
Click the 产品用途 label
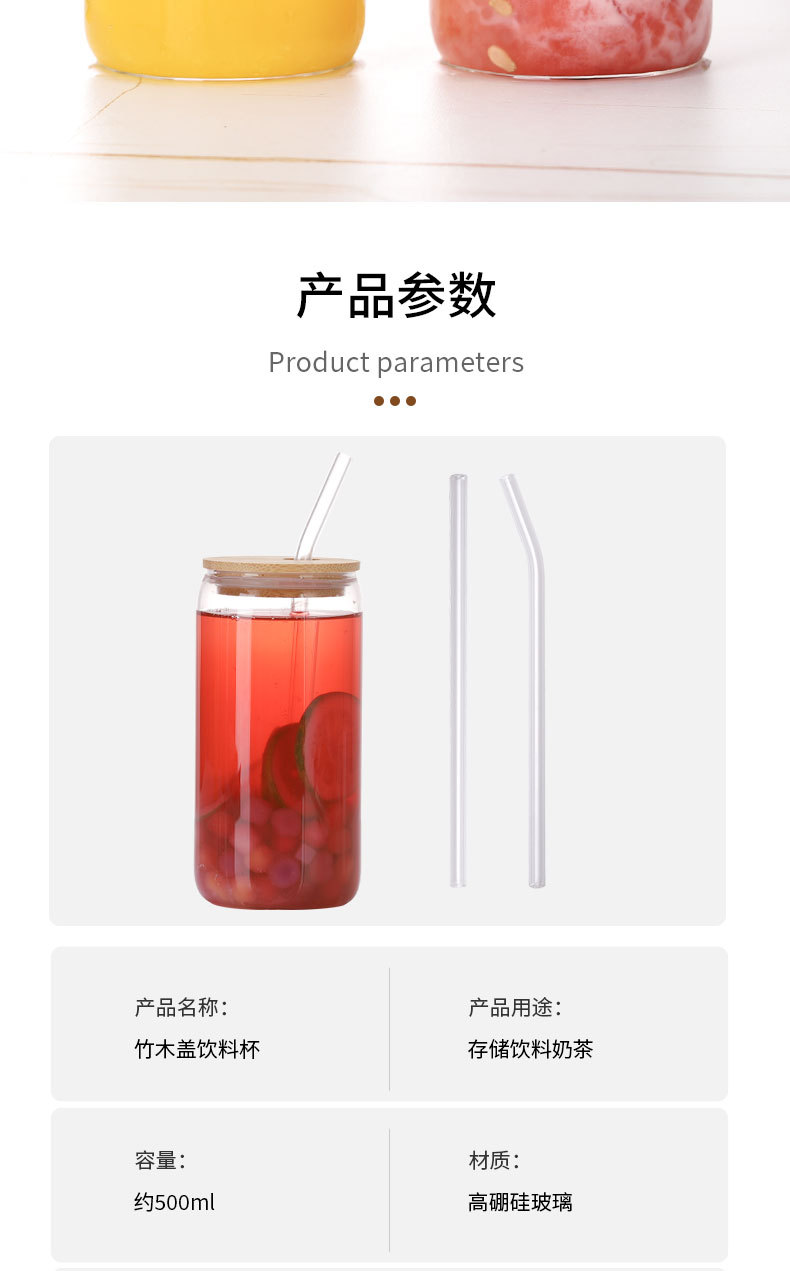[x=515, y=1007]
